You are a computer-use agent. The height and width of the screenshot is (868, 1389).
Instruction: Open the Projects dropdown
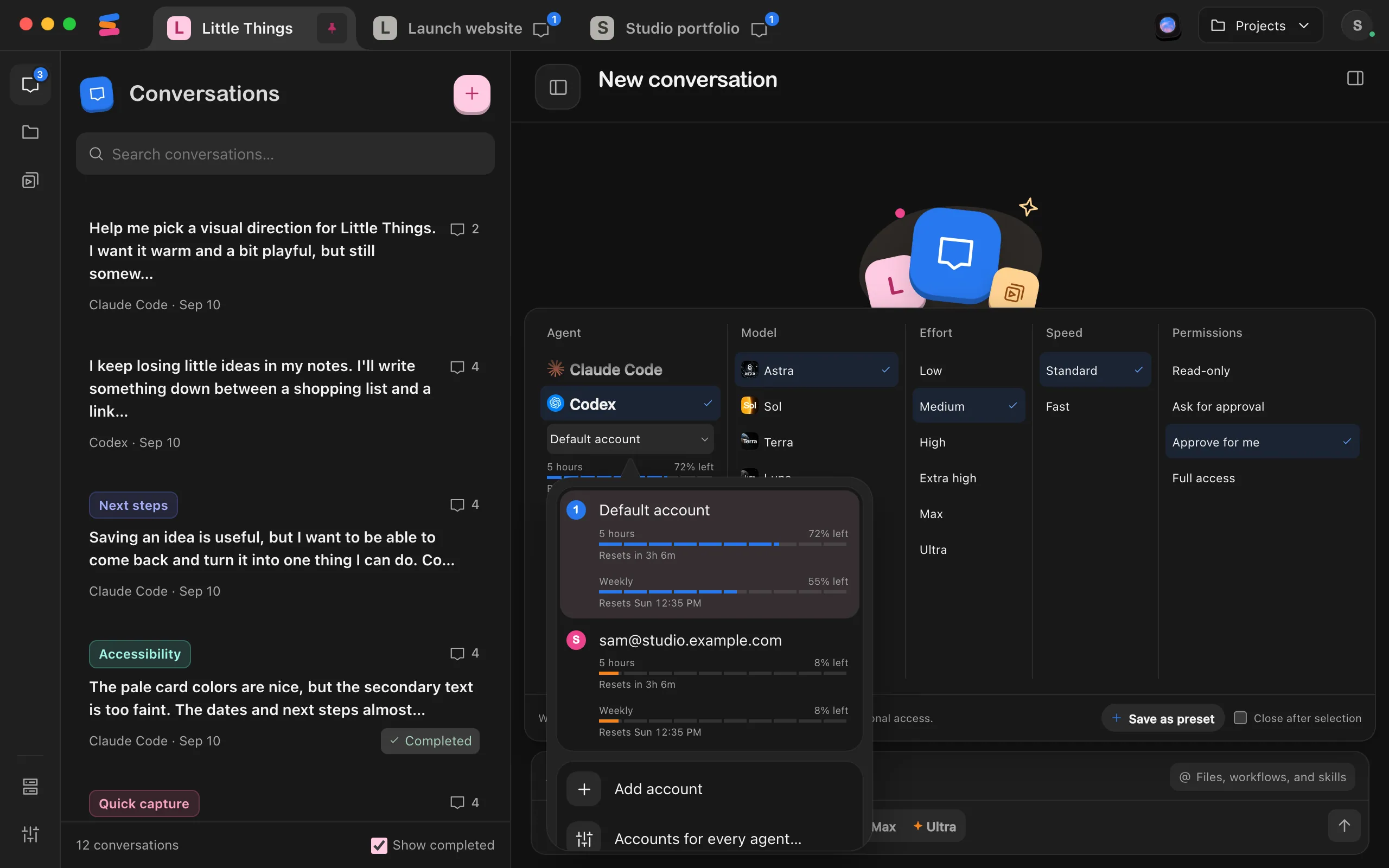1260,26
